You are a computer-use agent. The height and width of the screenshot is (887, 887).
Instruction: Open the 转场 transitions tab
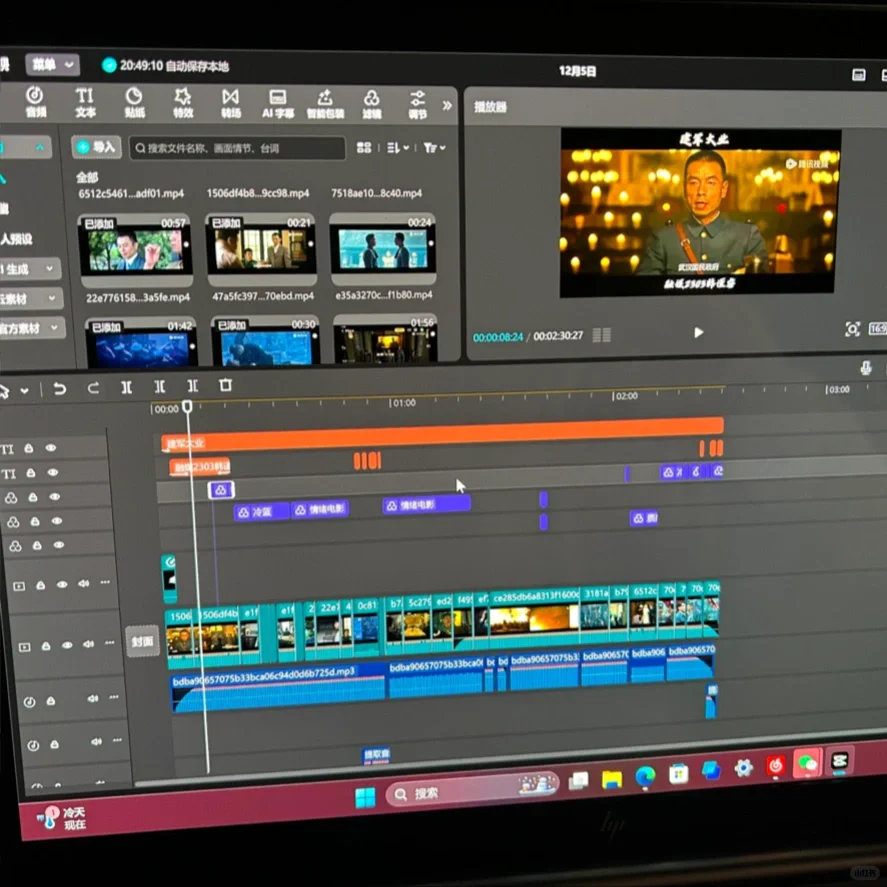(x=230, y=103)
